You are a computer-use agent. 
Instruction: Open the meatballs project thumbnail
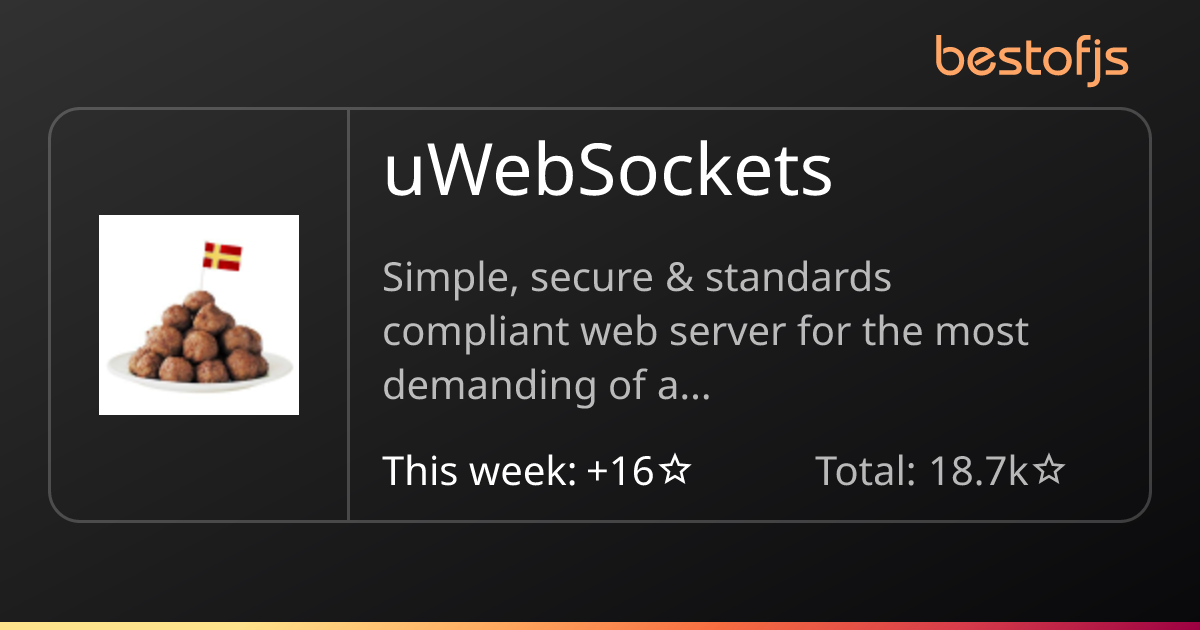[199, 315]
